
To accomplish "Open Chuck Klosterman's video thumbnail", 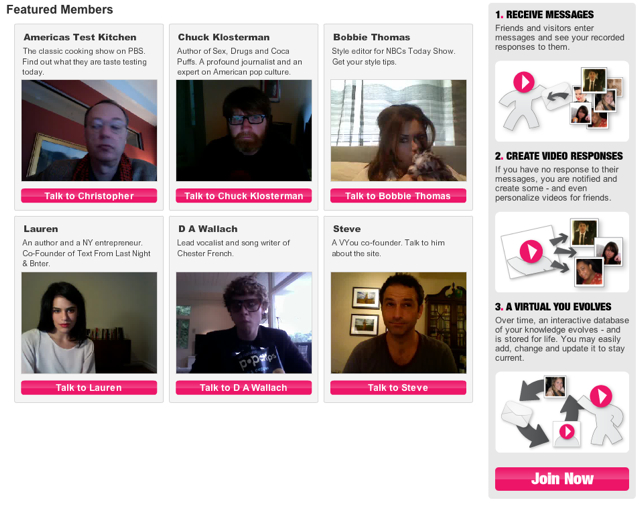I will click(x=244, y=130).
